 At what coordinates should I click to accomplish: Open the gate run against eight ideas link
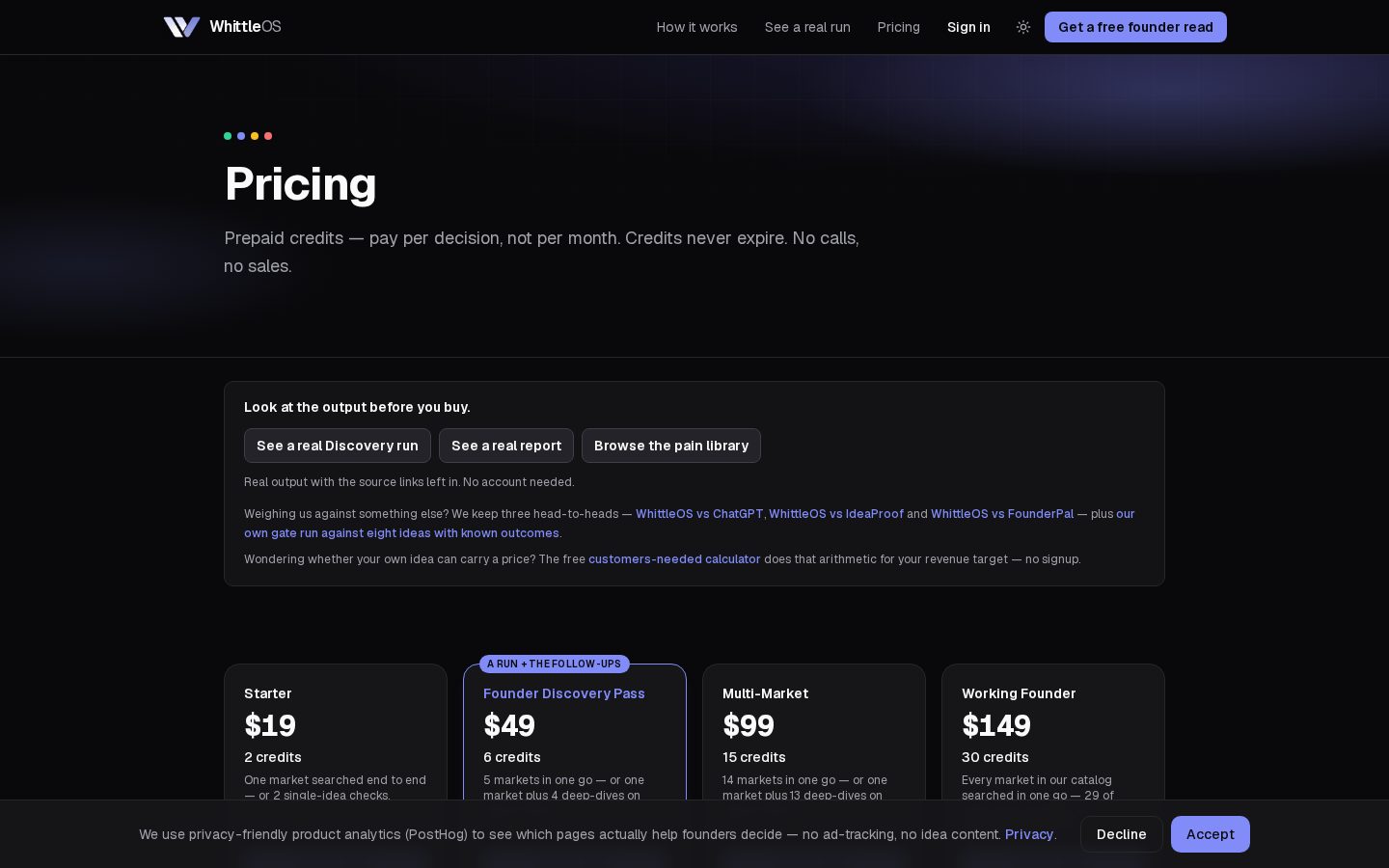click(x=401, y=533)
